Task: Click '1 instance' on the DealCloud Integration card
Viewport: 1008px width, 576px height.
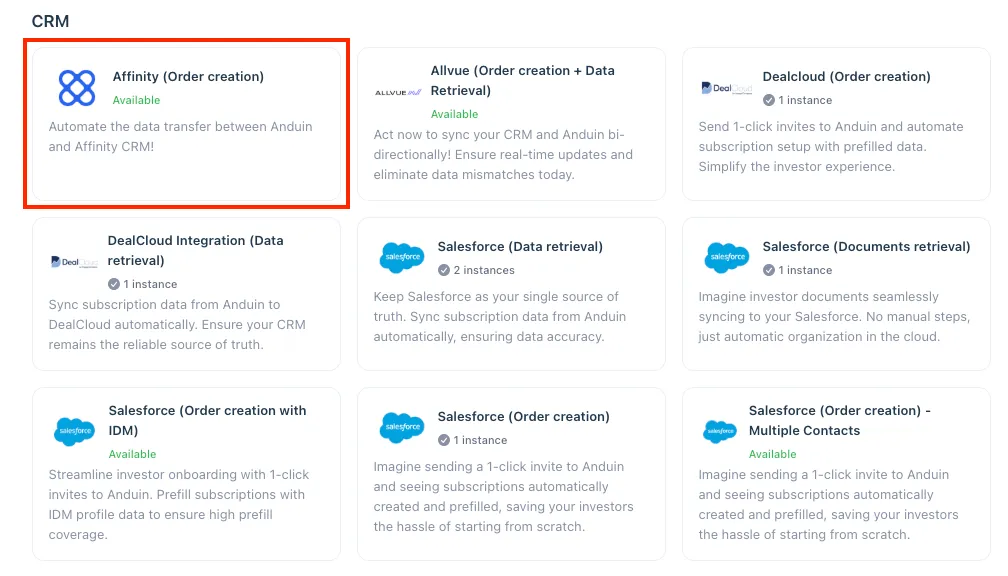Action: tap(150, 284)
